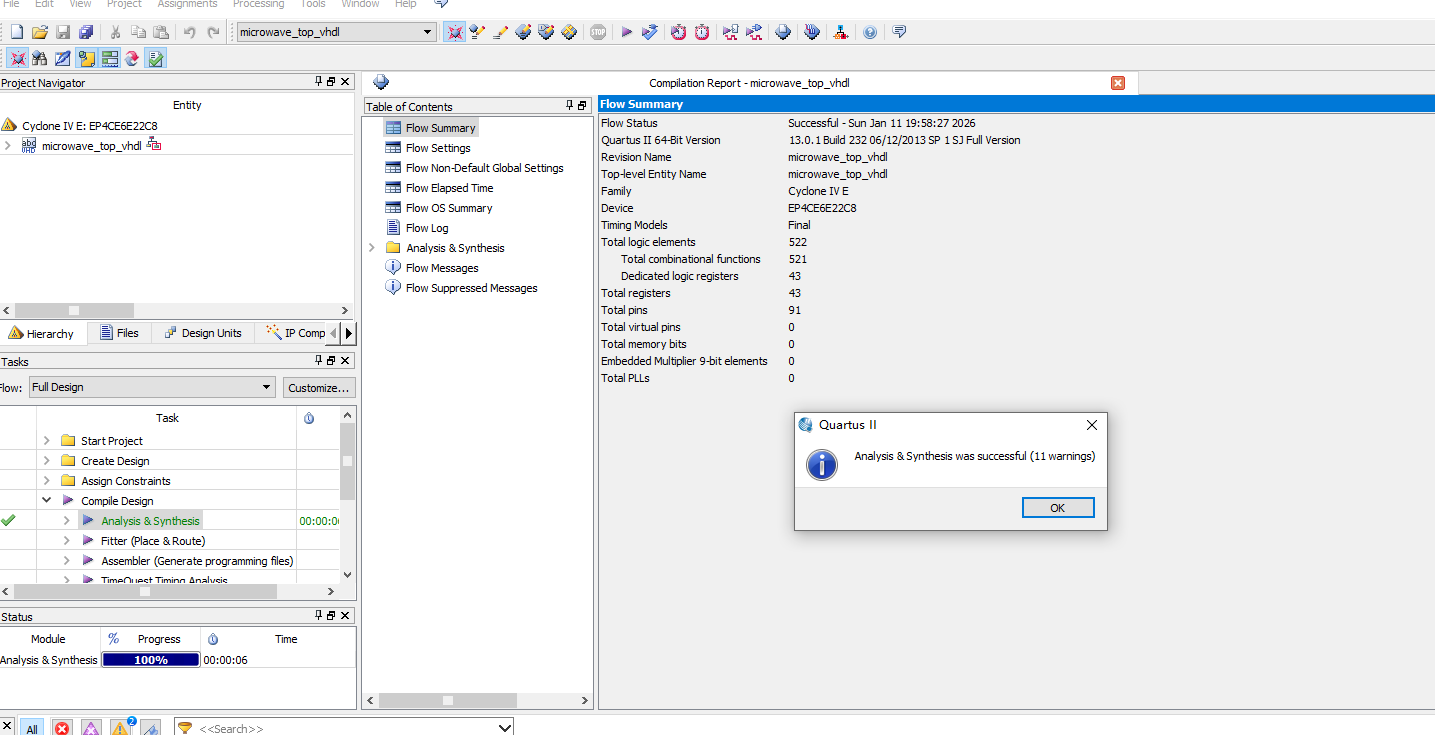The width and height of the screenshot is (1435, 735).
Task: Open Flow Elapsed Time report
Action: (x=449, y=188)
